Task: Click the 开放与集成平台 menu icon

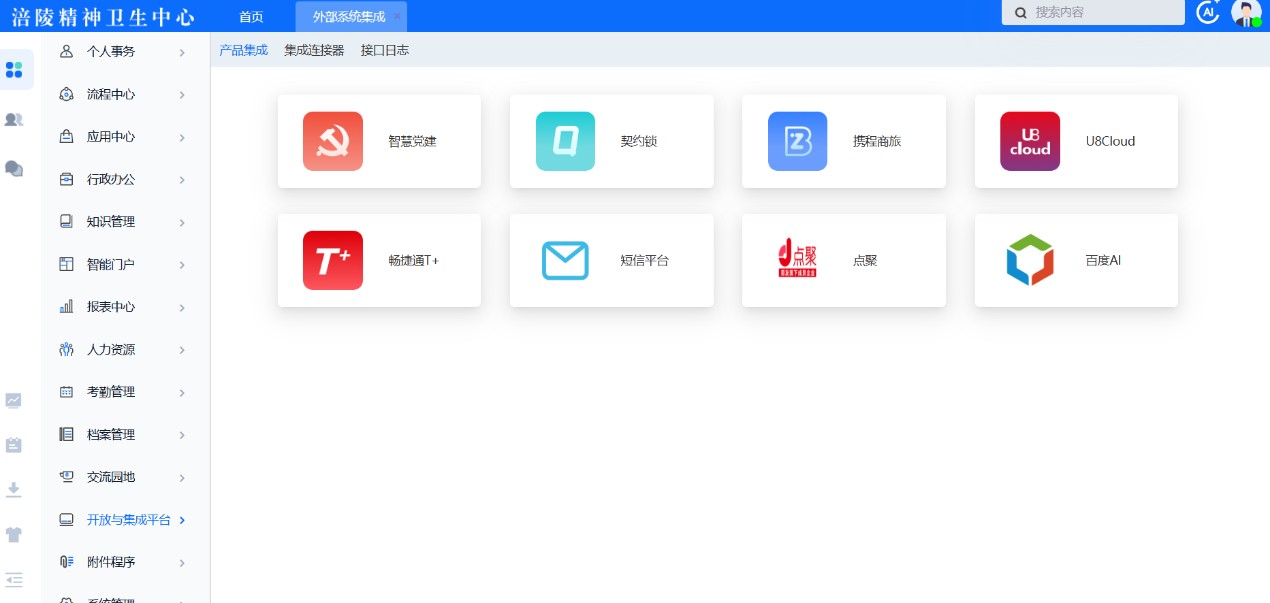Action: (x=67, y=520)
